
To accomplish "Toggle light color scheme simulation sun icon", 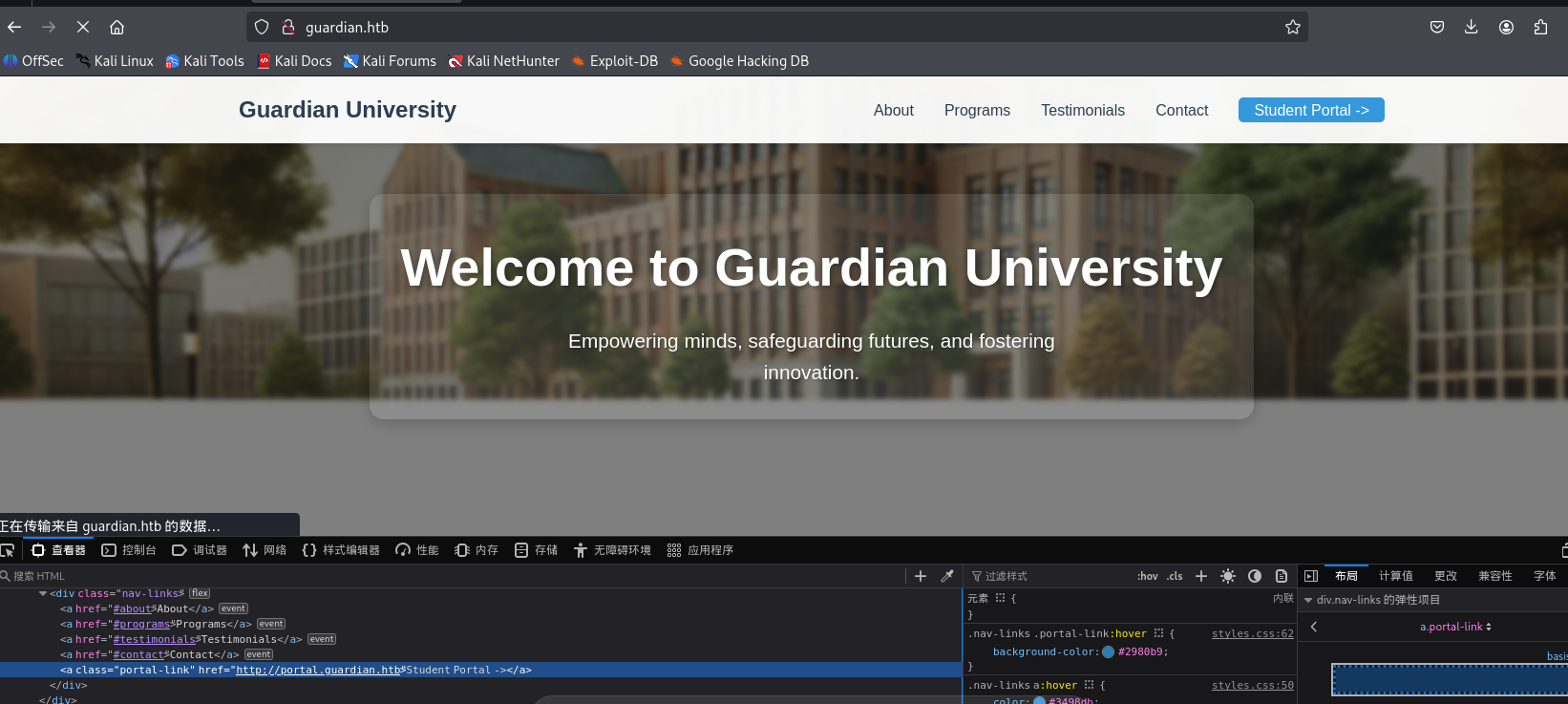I will coord(1228,576).
